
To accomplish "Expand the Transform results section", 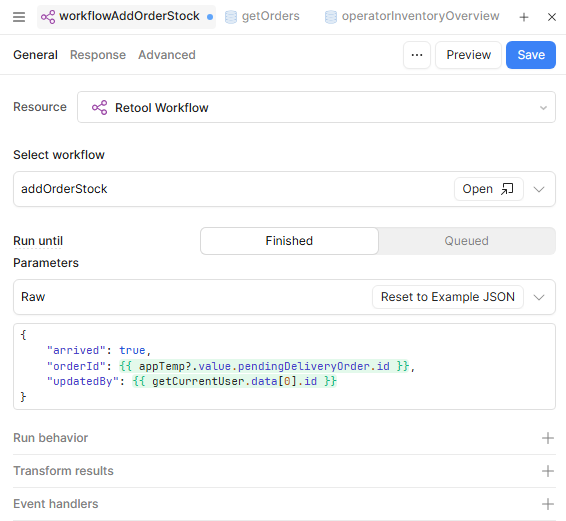I will pyautogui.click(x=548, y=471).
